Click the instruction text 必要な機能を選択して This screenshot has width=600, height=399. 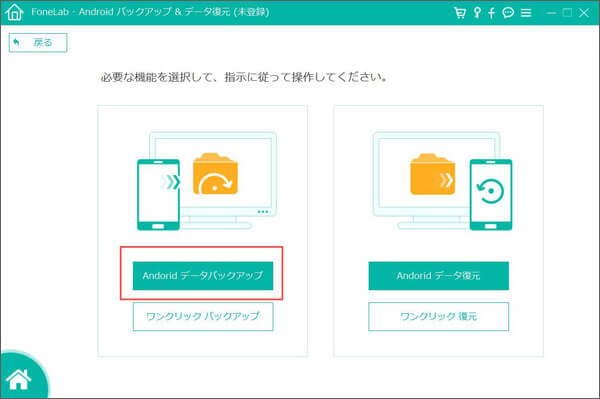tap(156, 77)
